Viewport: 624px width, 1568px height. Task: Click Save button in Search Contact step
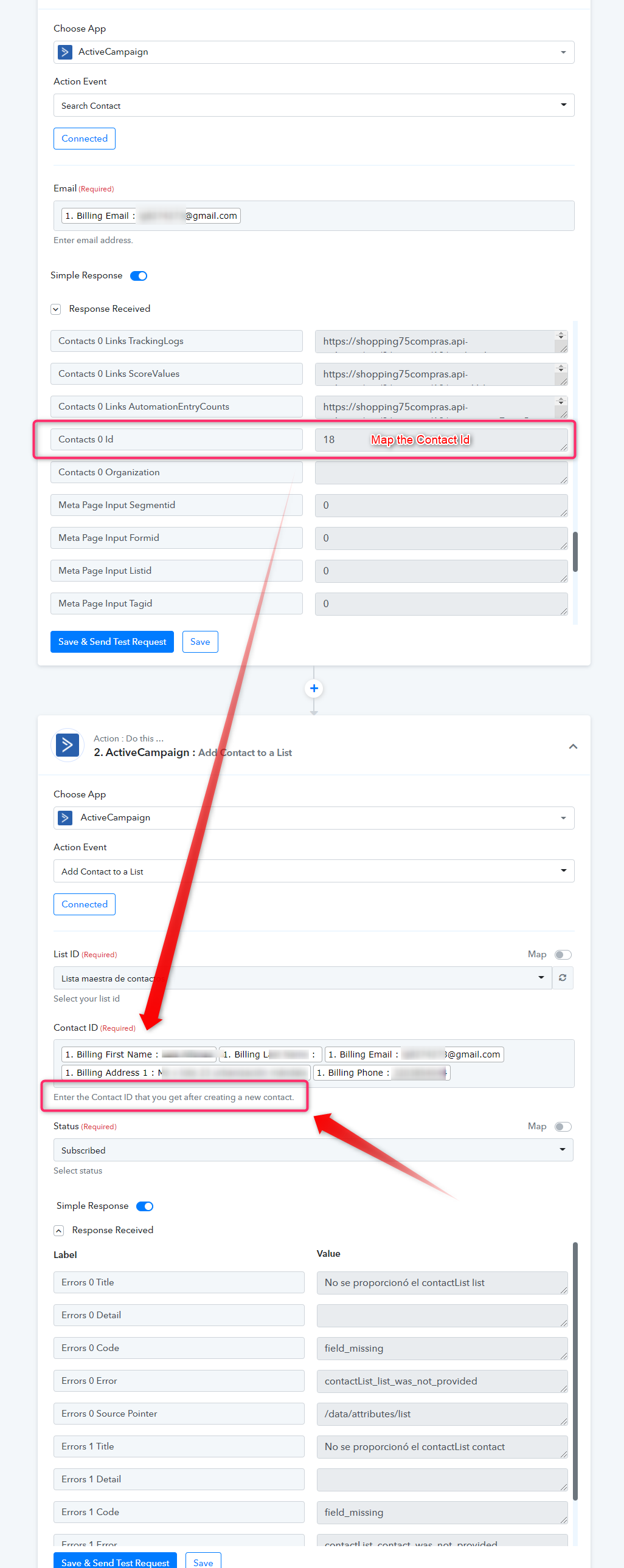point(200,642)
